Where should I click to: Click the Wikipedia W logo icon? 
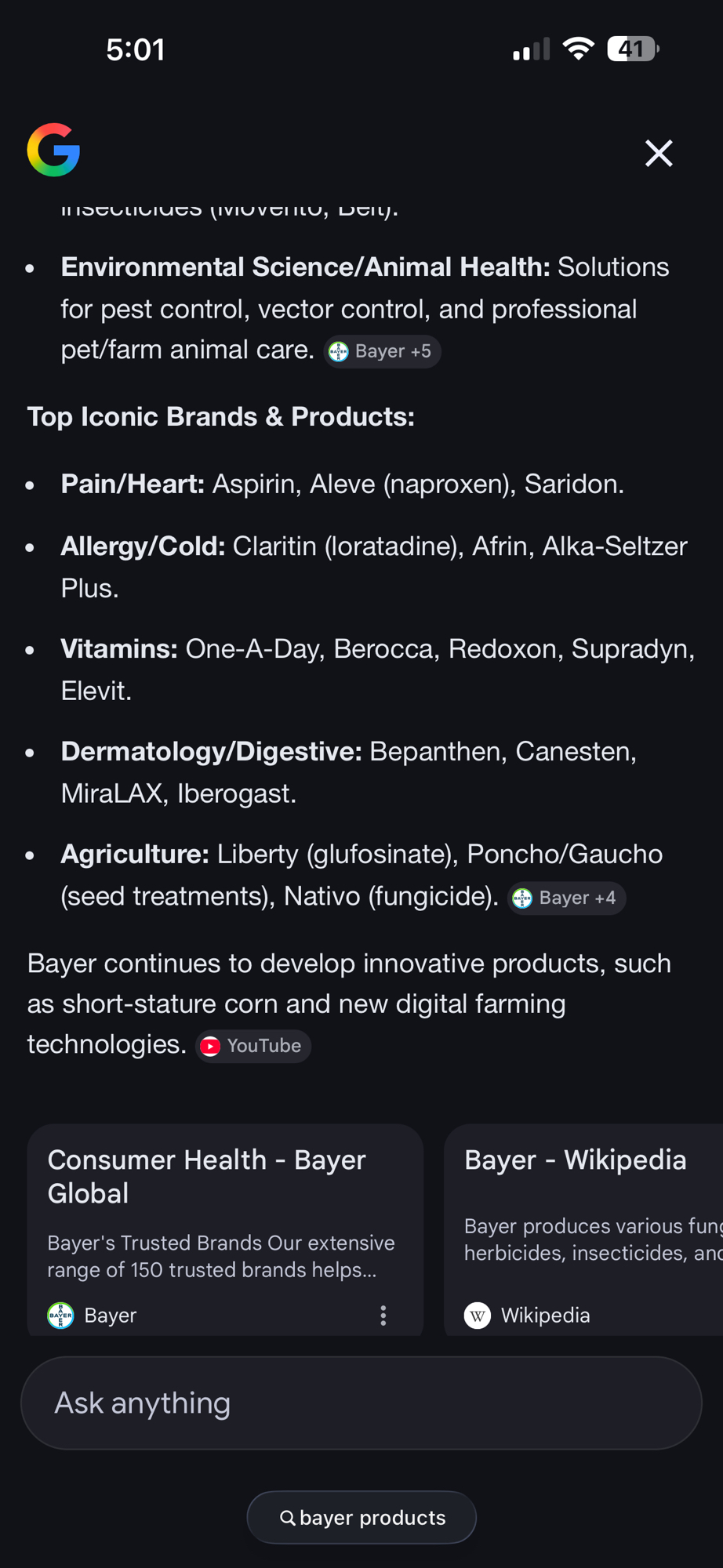(x=478, y=1316)
